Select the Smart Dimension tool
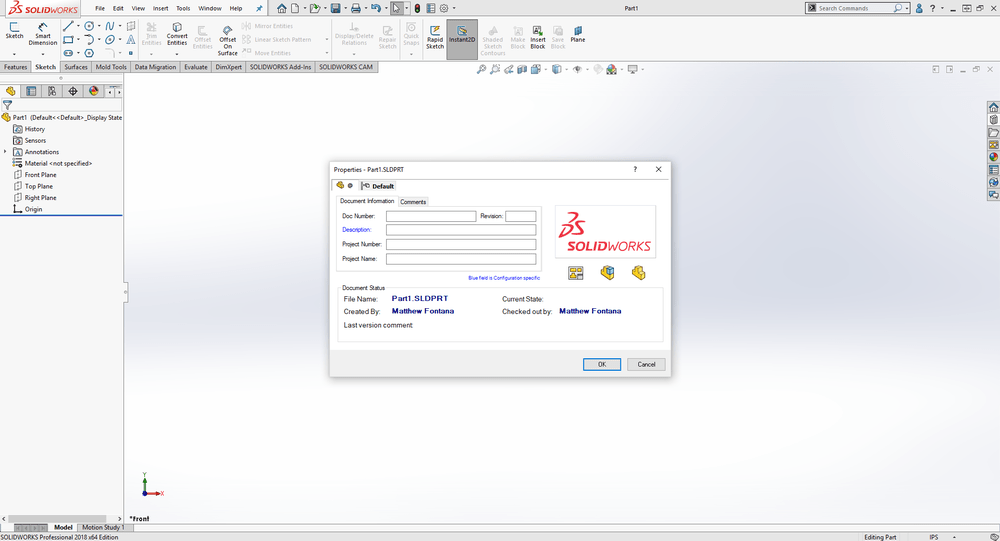This screenshot has width=1000, height=541. point(43,33)
